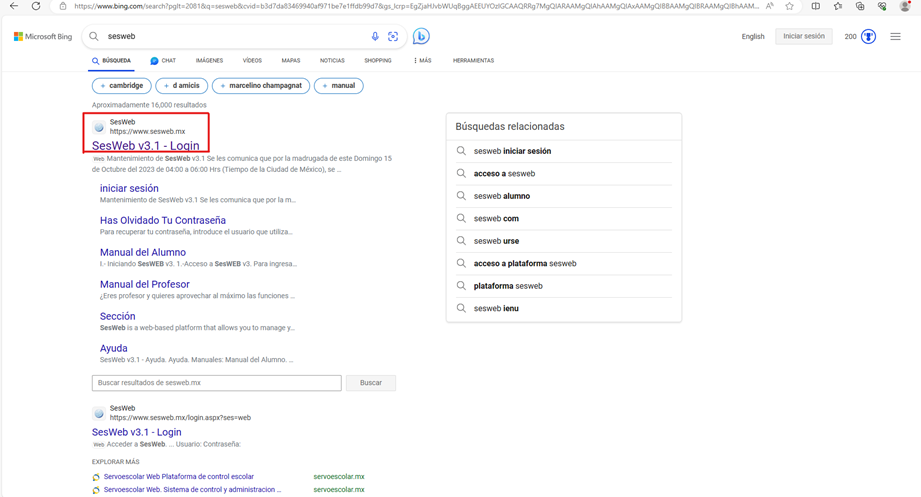Open the Bing hamburger menu
The height and width of the screenshot is (497, 921).
coord(895,36)
